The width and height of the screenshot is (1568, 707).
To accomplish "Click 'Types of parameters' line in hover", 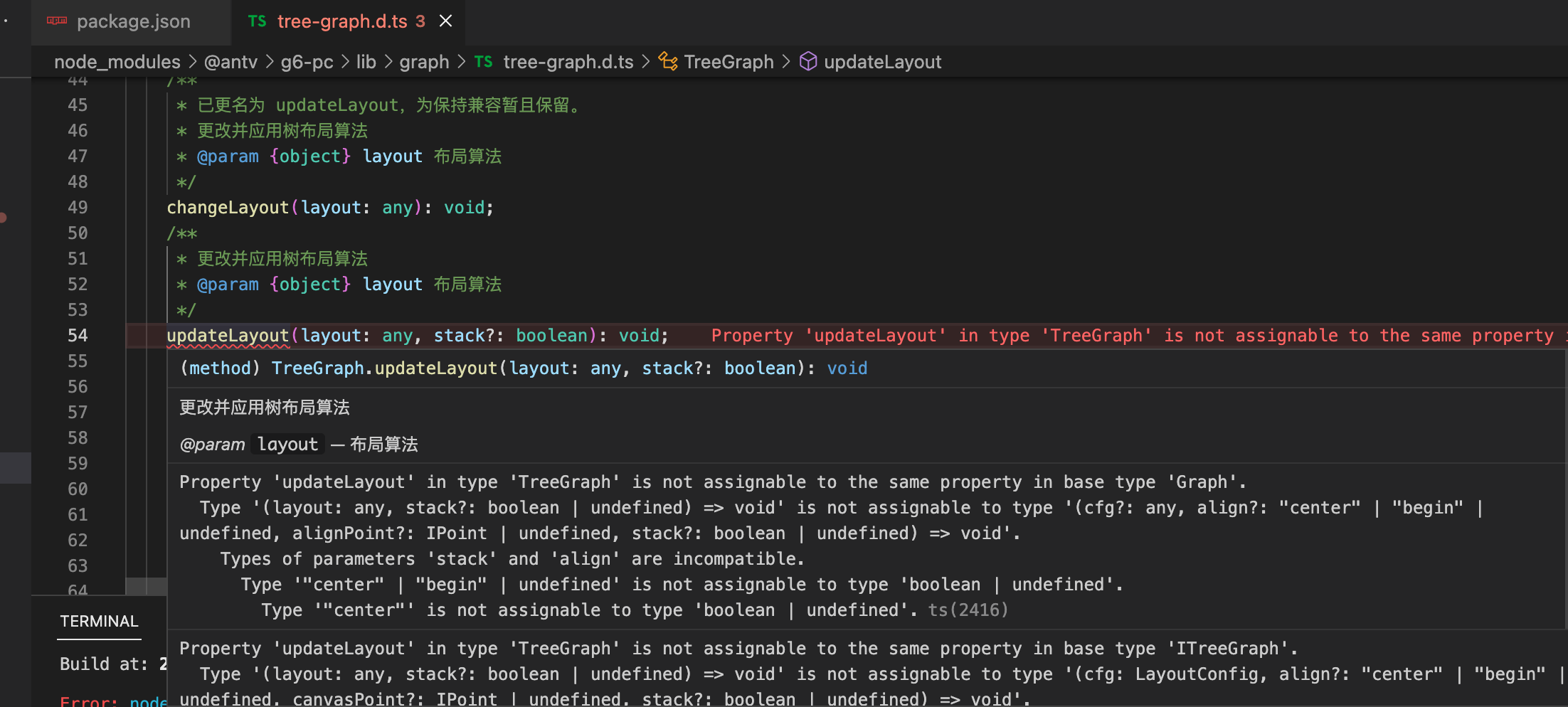I will 512,559.
